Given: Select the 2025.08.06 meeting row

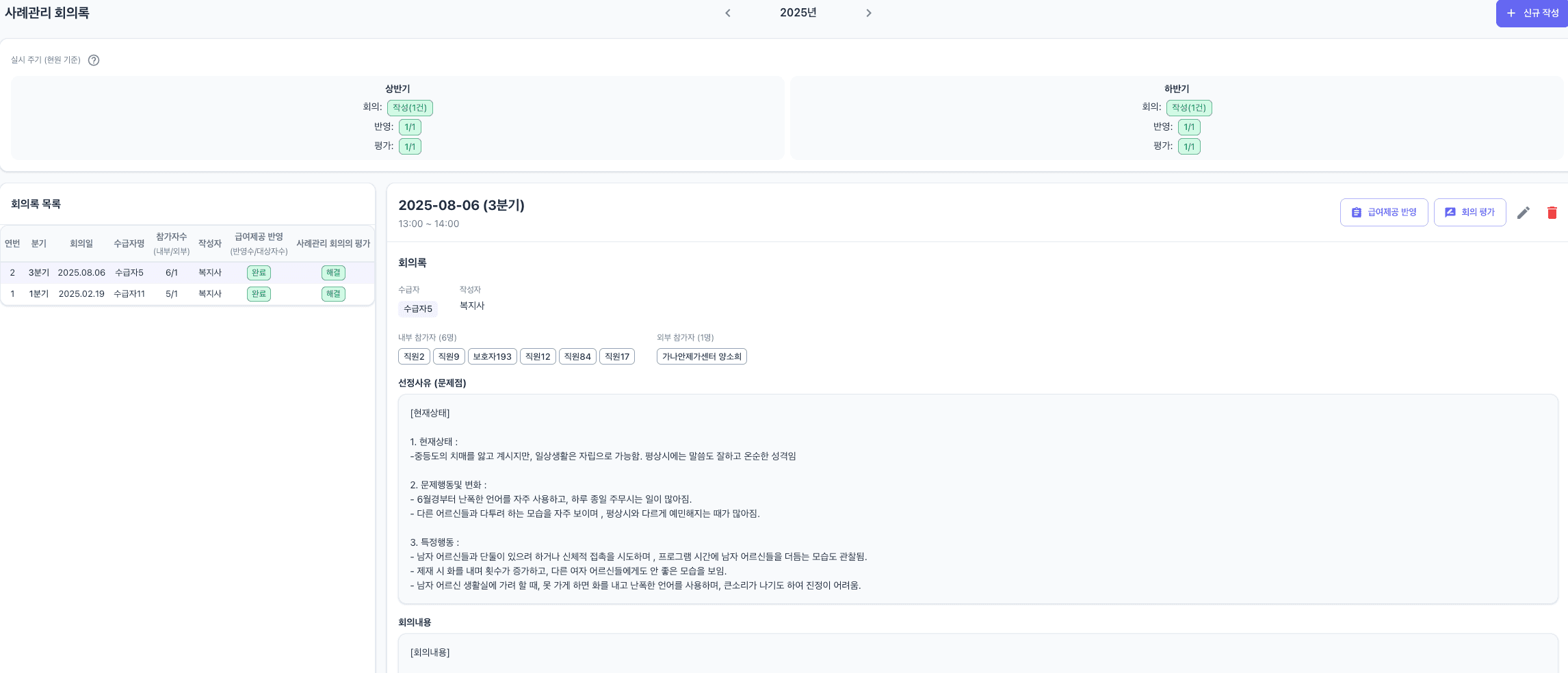Looking at the screenshot, I should 187,272.
